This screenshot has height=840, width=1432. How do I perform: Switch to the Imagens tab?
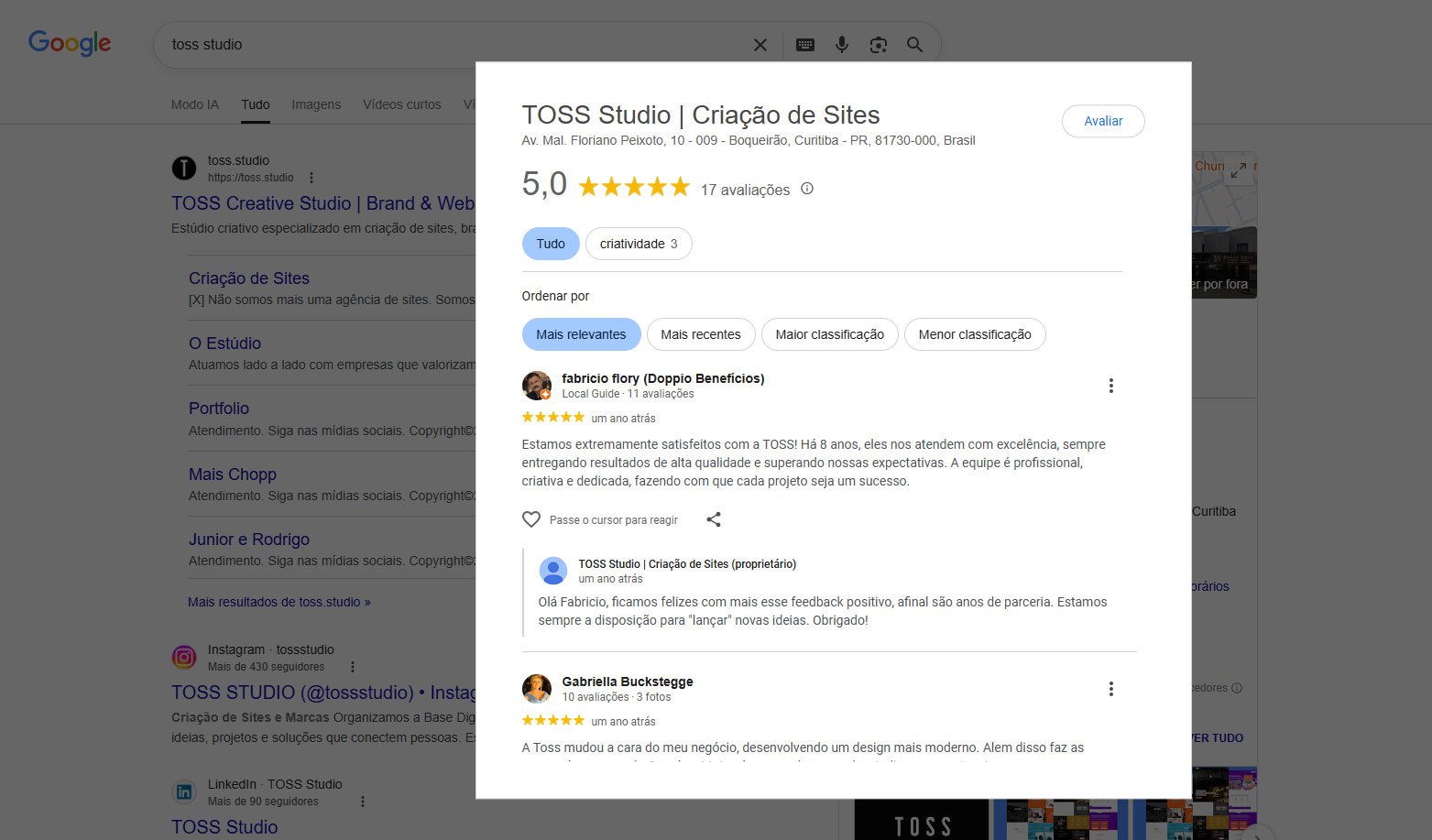click(x=316, y=104)
